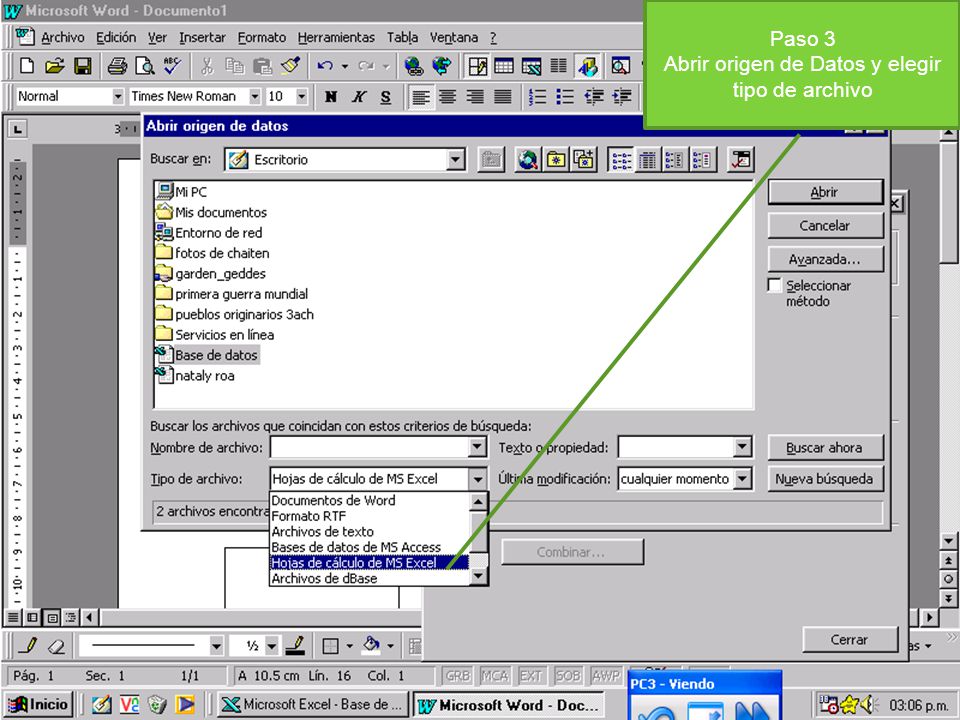Run the ABC spelling check icon

click(172, 66)
